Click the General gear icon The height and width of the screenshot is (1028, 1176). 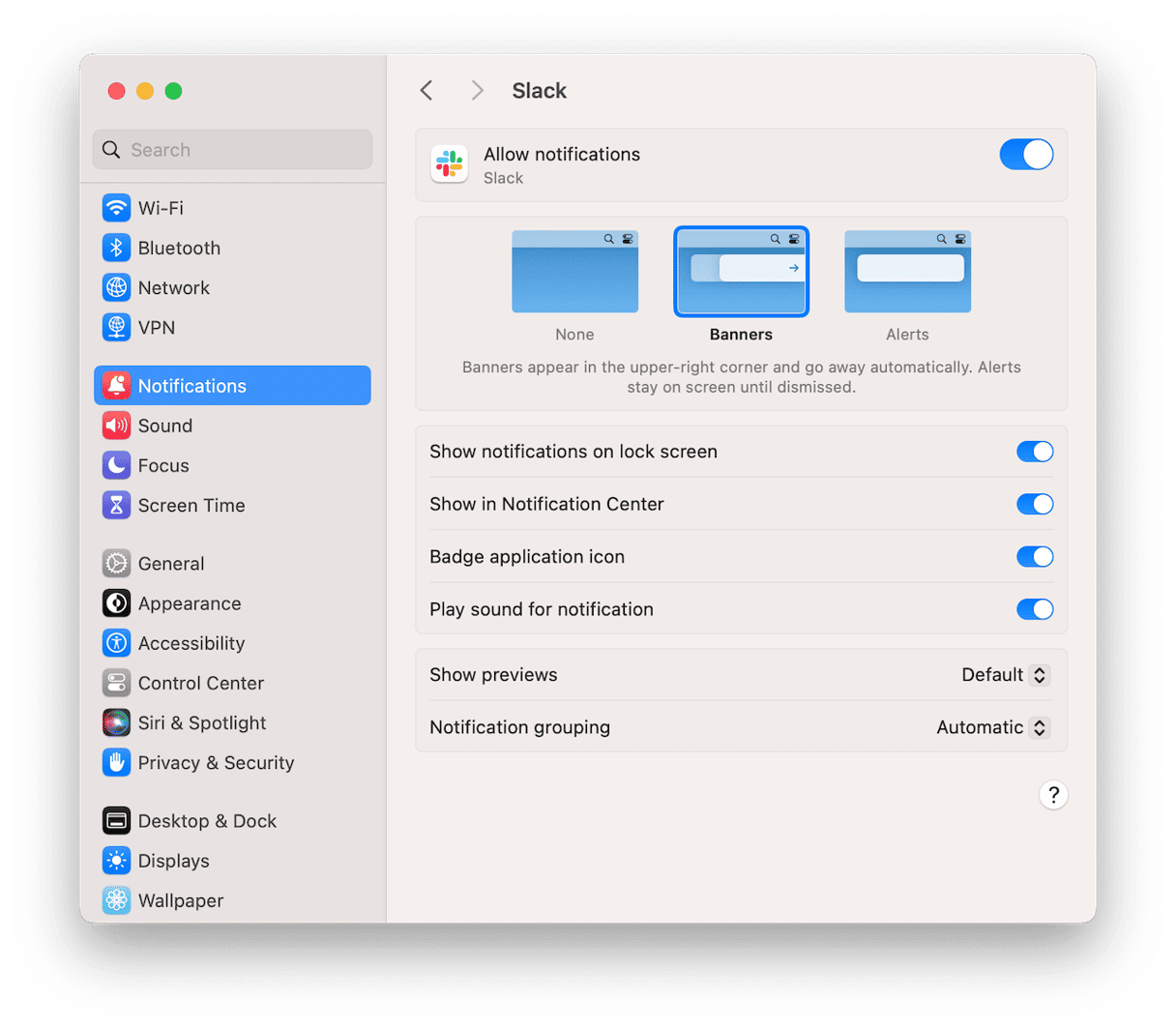(x=116, y=563)
